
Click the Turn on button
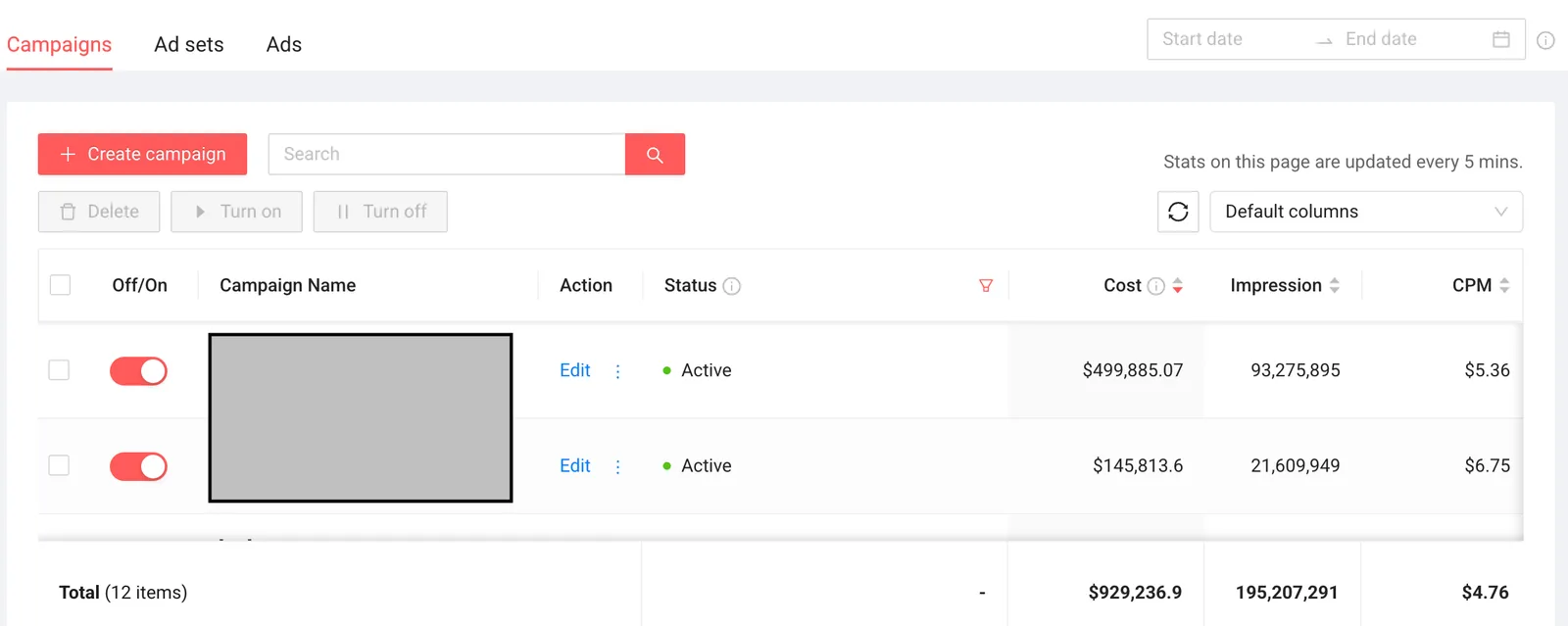click(x=236, y=212)
